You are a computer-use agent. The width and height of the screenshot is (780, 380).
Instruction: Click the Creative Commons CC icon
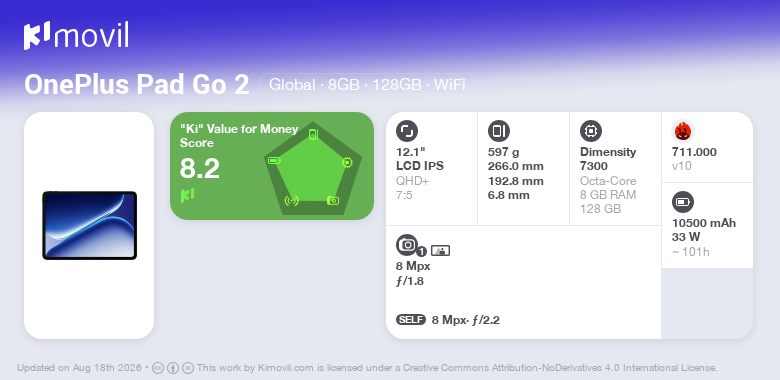pos(158,368)
